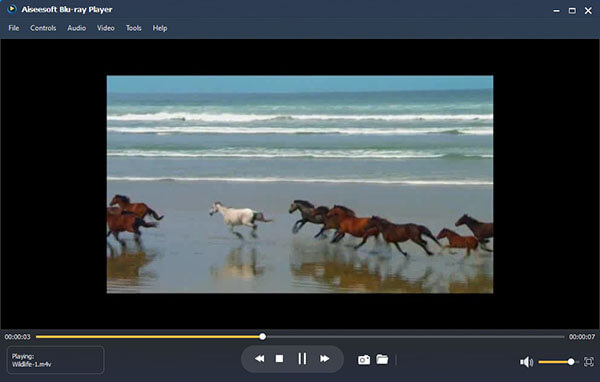Viewport: 600px width, 382px height.
Task: Click the Playing Wildlife-1.m4v info box
Action: [55, 360]
